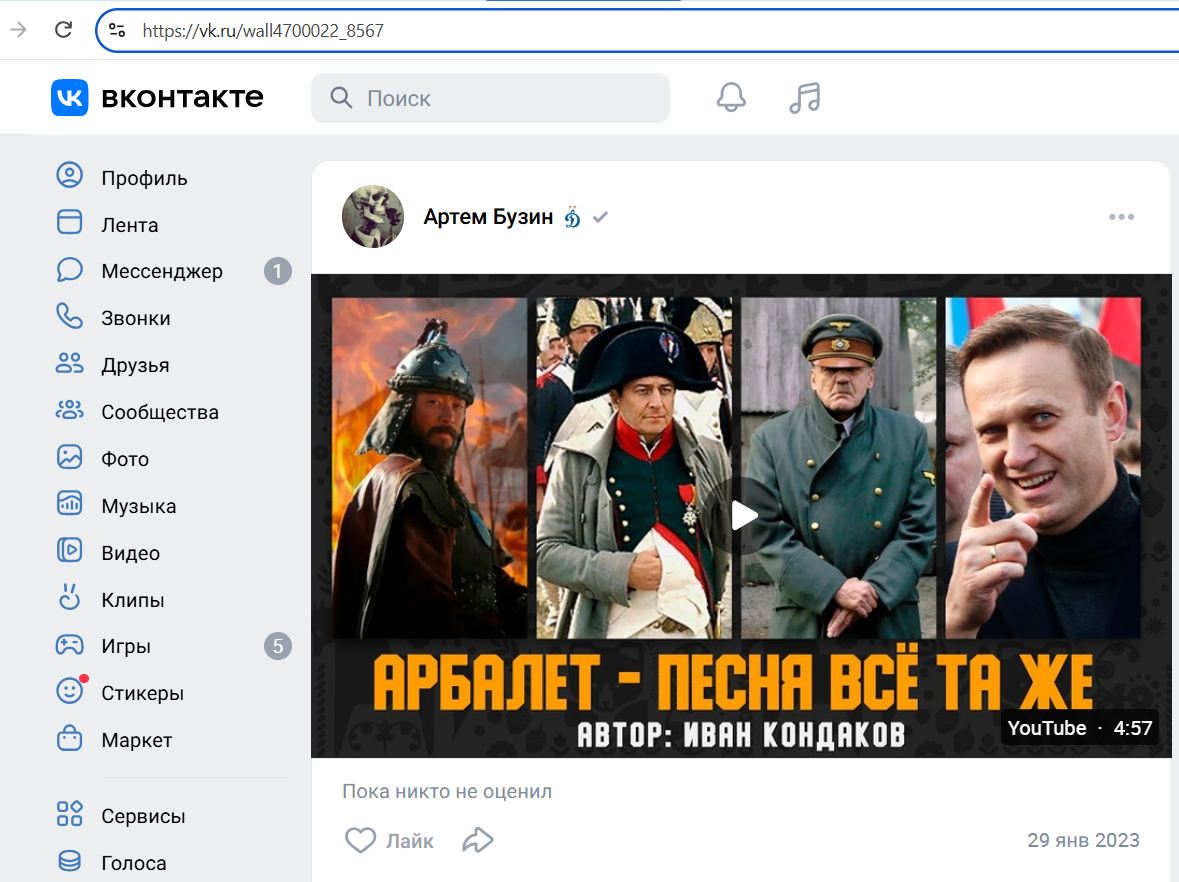Go to Лента news feed
1179x882 pixels.
coord(129,225)
